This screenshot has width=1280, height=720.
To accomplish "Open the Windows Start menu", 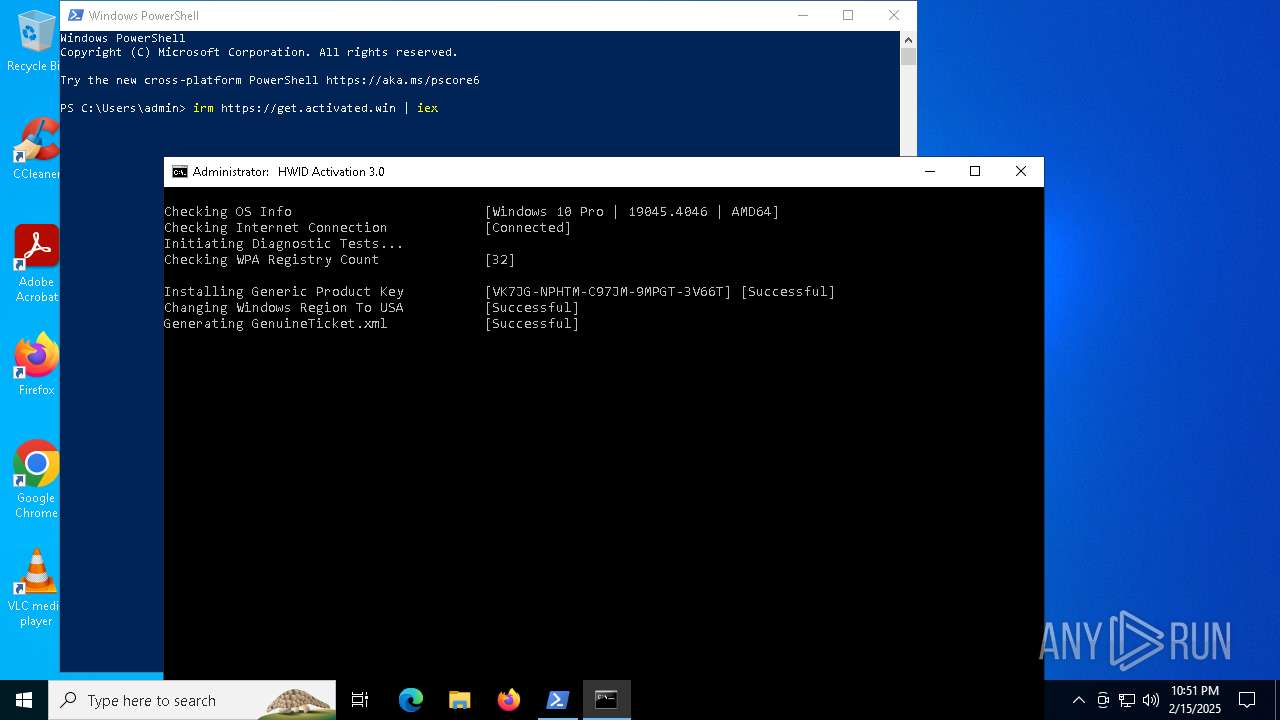I will [24, 700].
